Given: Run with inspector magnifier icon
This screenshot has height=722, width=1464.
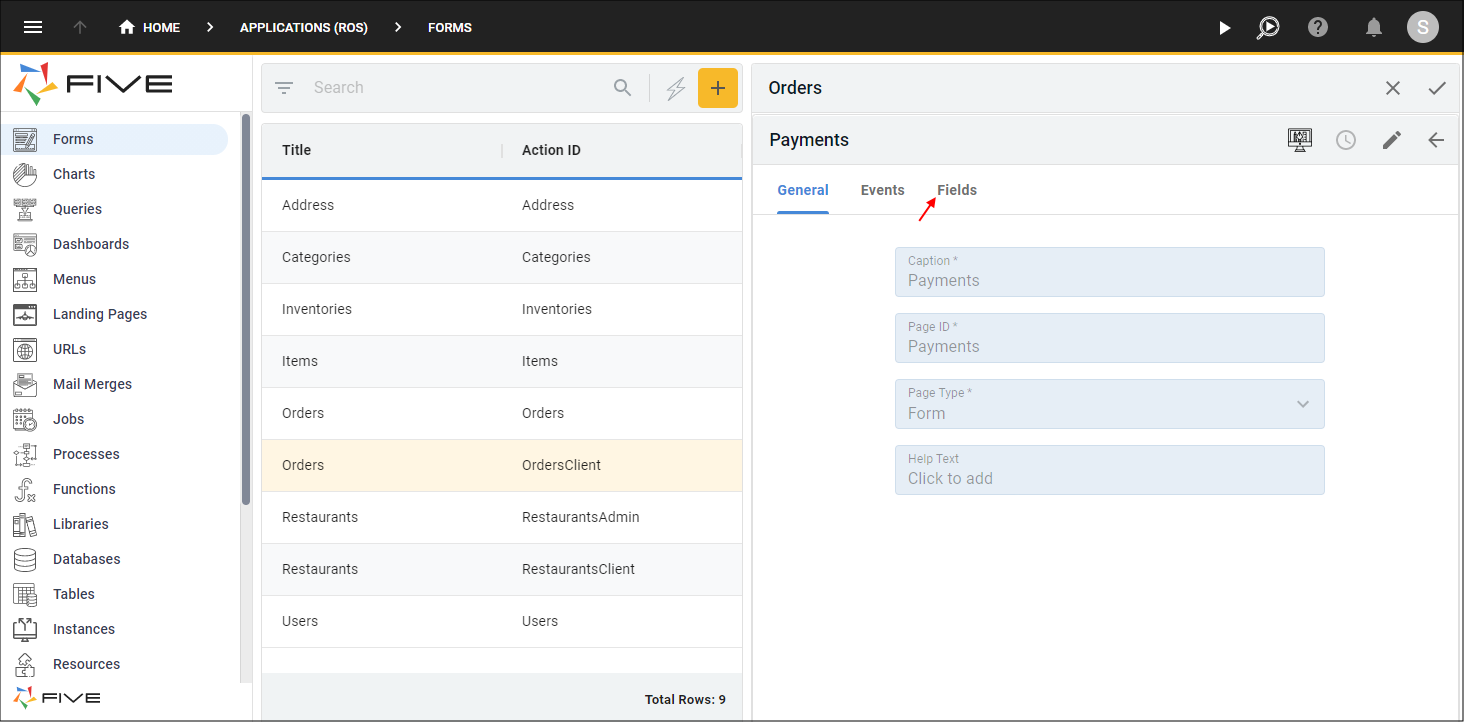Looking at the screenshot, I should [1268, 27].
